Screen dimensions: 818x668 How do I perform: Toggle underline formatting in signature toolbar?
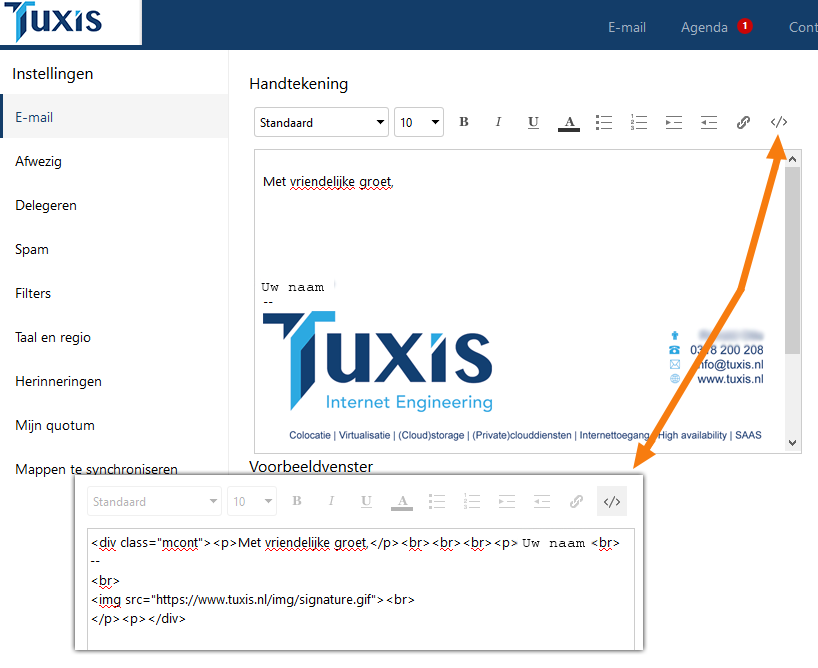pos(533,122)
